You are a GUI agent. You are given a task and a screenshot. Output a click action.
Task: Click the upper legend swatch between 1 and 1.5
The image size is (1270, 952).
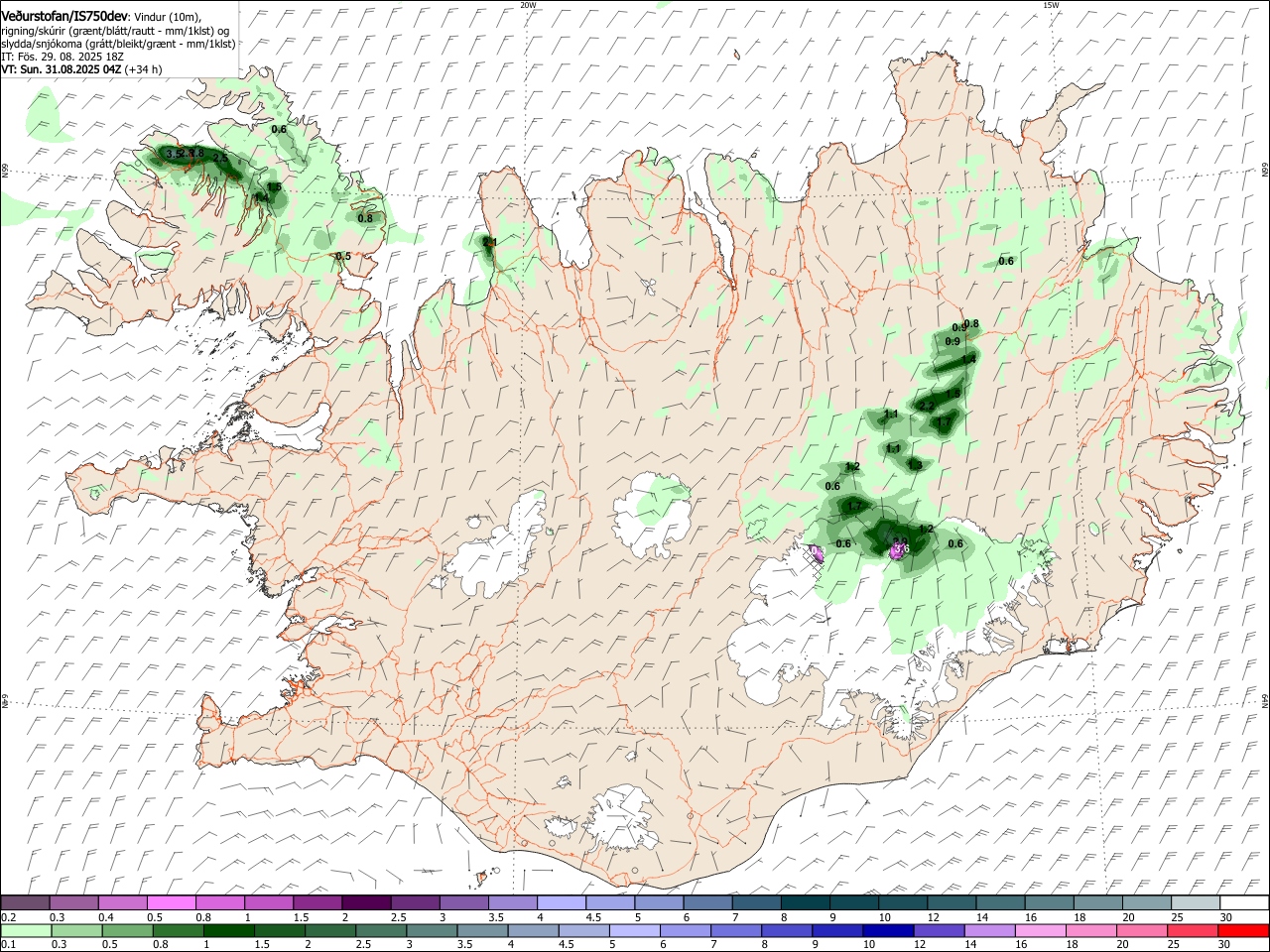pyautogui.click(x=269, y=902)
